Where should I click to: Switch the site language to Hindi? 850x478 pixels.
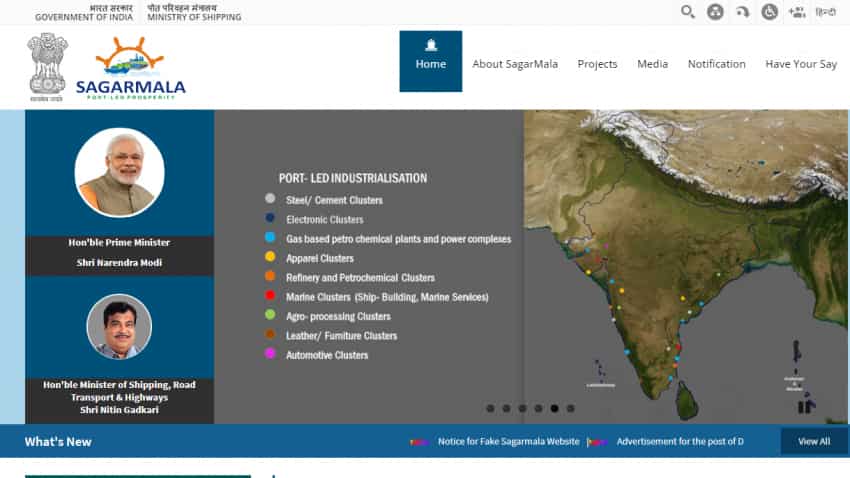pos(826,12)
